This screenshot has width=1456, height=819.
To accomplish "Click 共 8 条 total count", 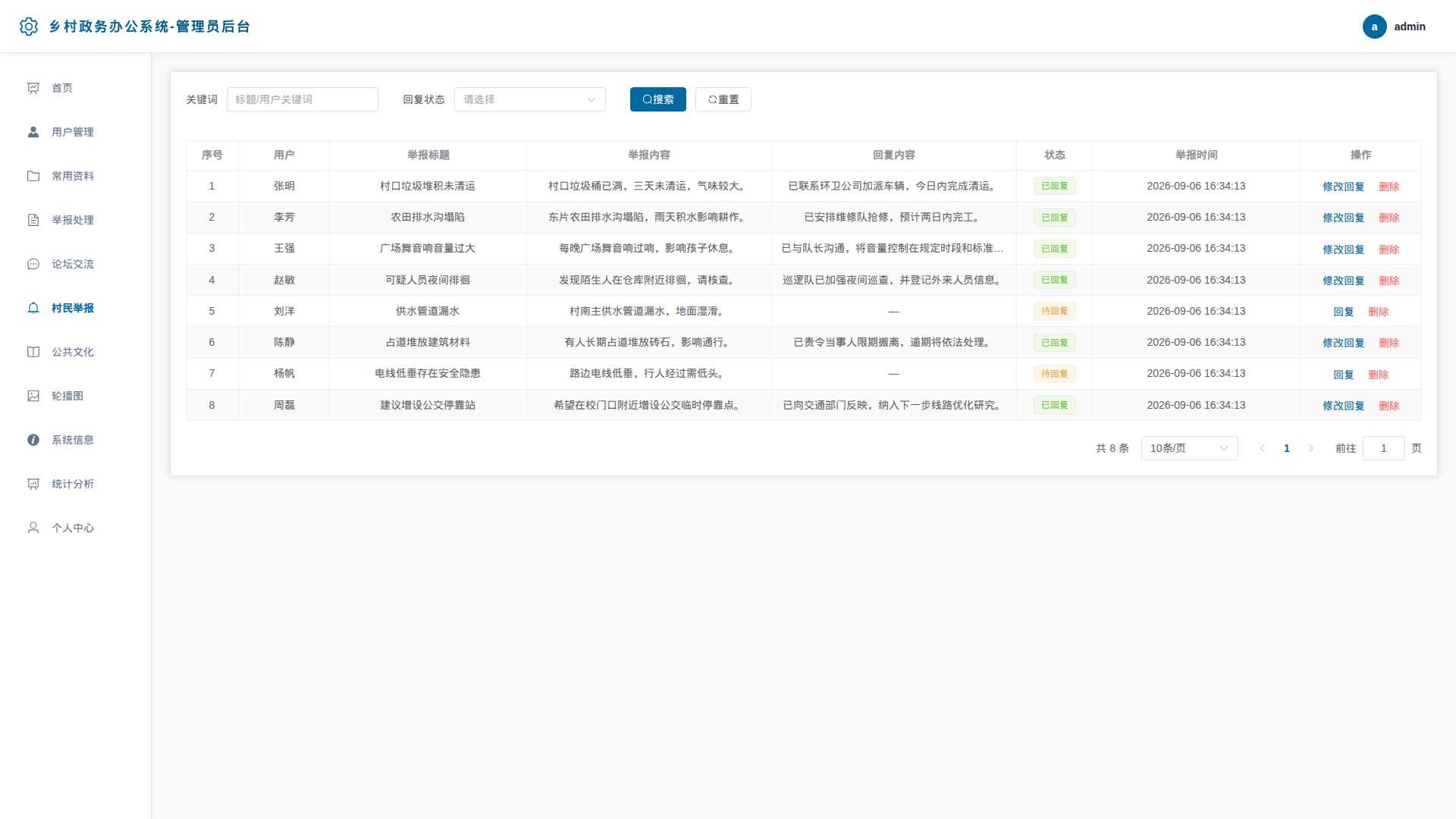I will (1112, 448).
